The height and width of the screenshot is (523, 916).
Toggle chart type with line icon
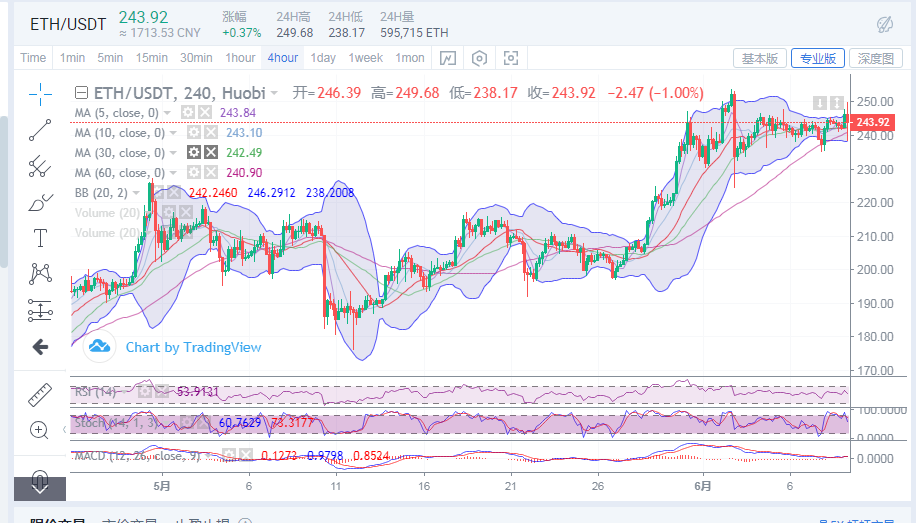[447, 58]
